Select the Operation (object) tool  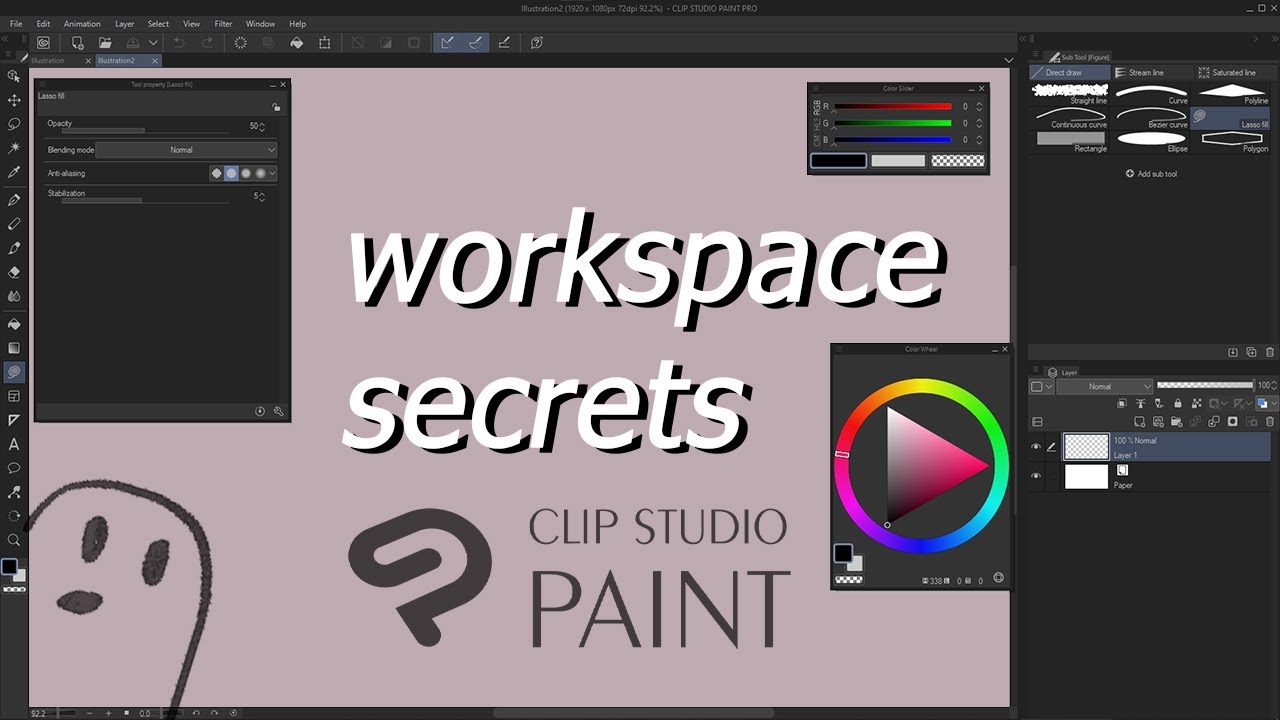(x=14, y=76)
